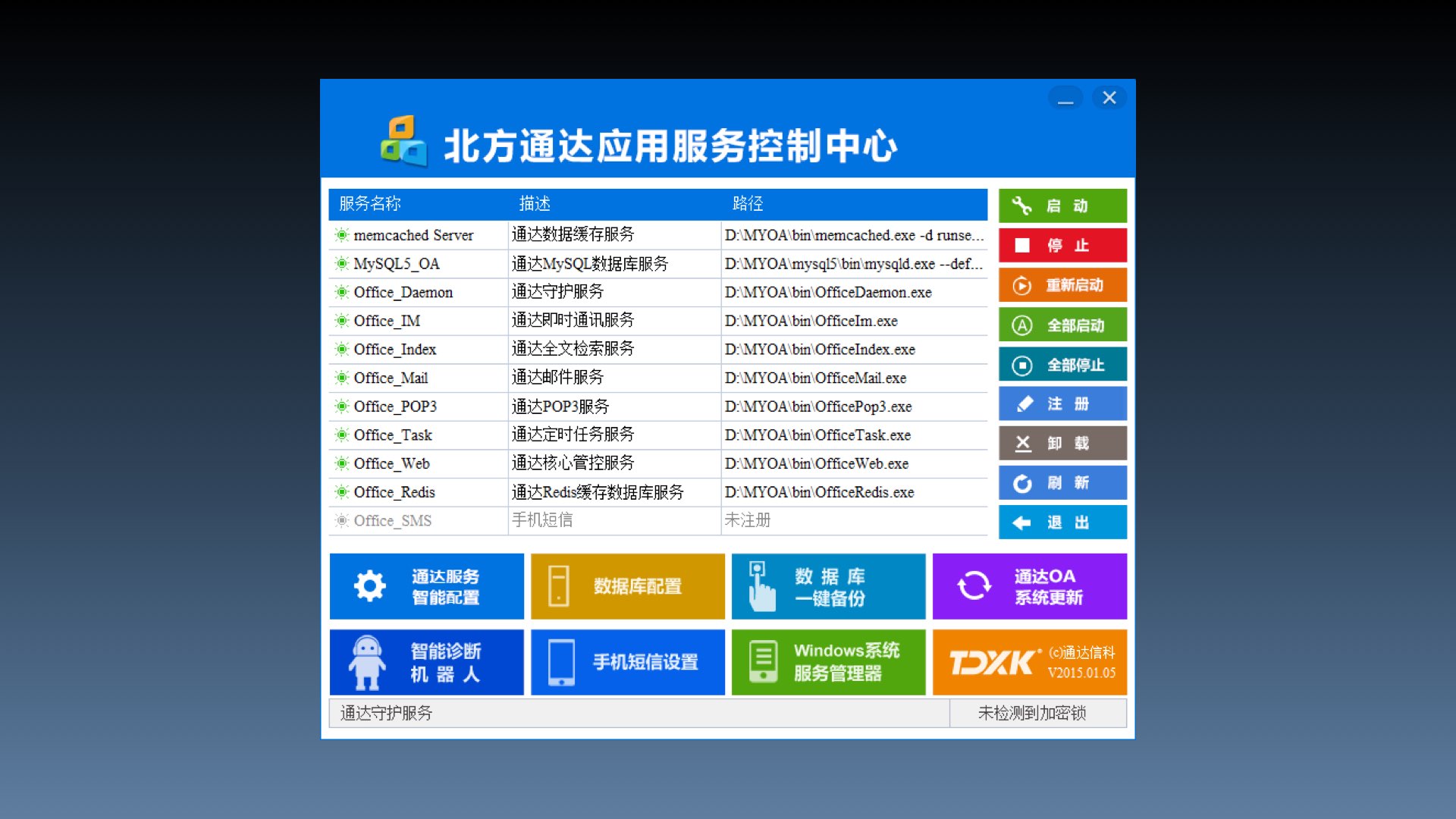
Task: Minimize the control center window
Action: 1065,98
